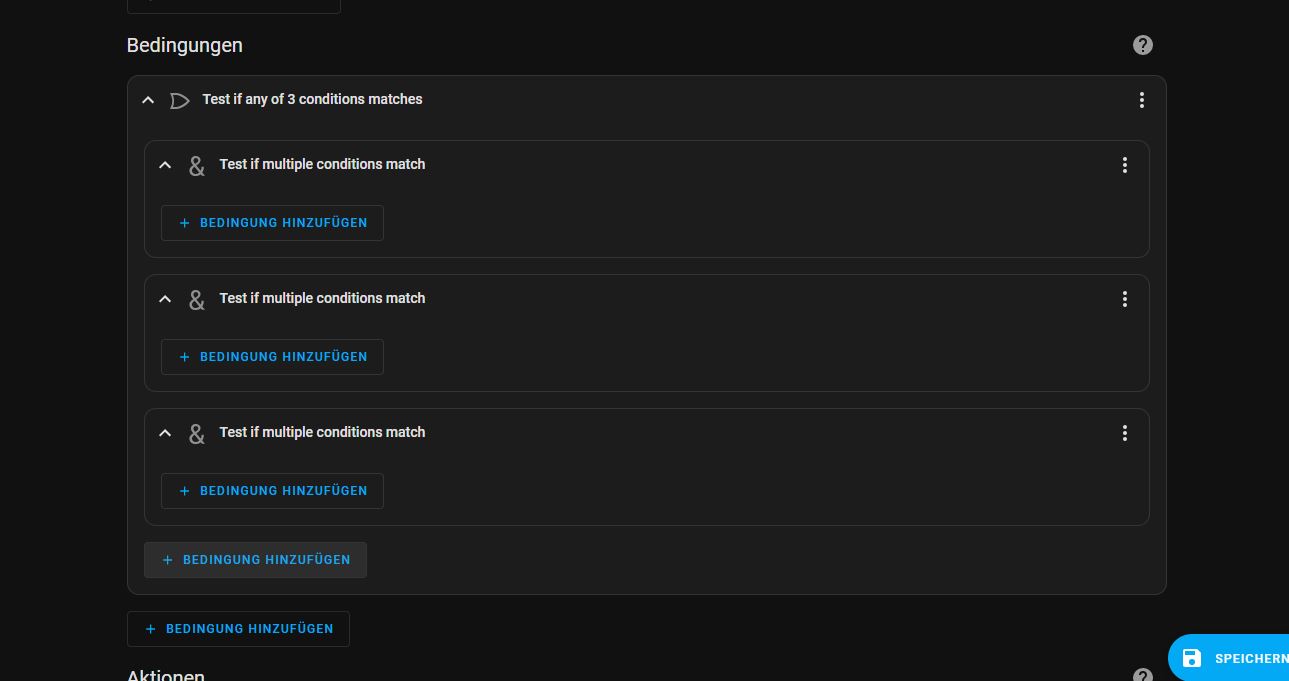Click the 'Test if any of 3 conditions matches' title
This screenshot has height=681, width=1289.
(x=312, y=99)
